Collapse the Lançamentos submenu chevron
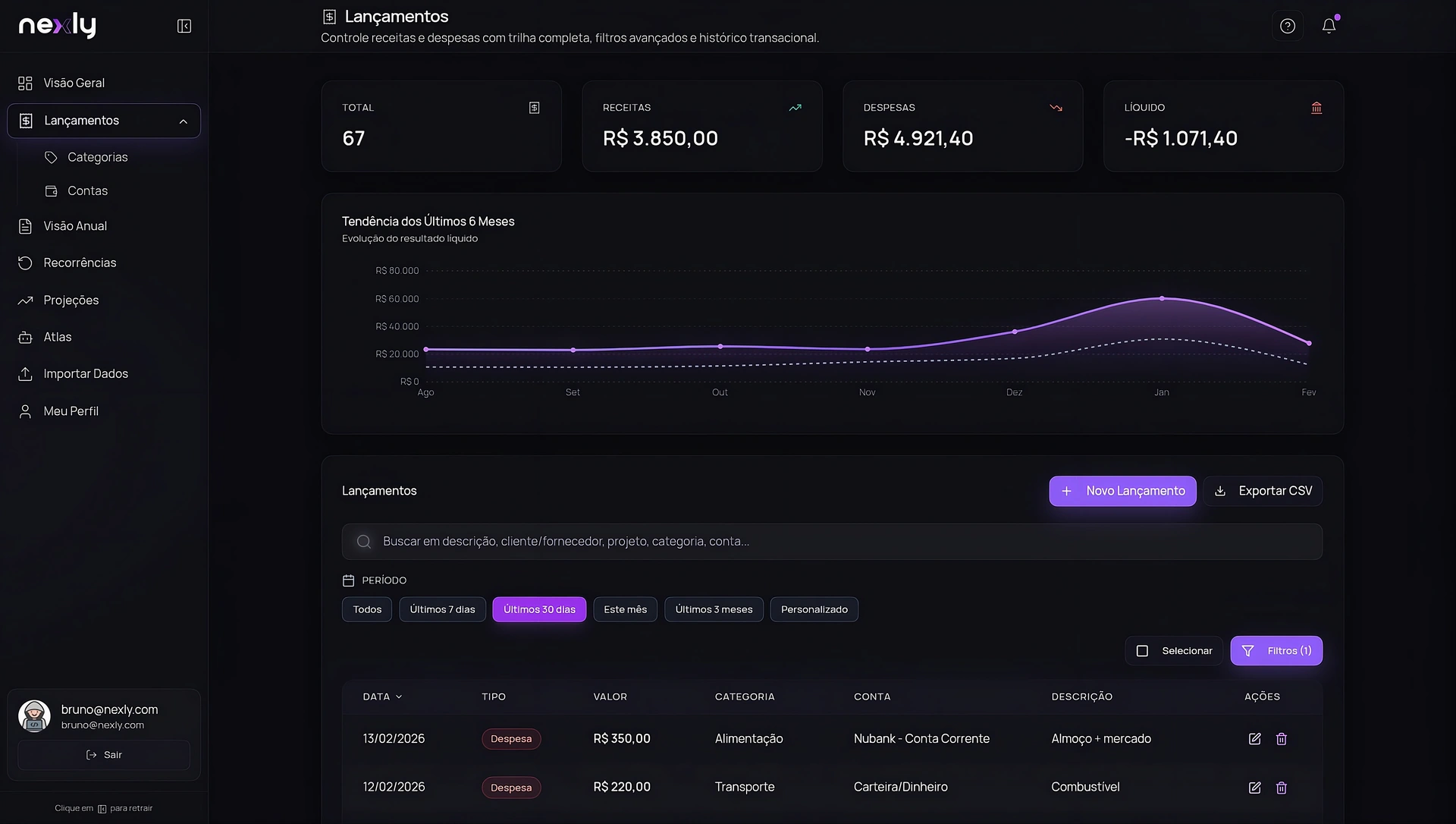The image size is (1456, 824). click(183, 121)
